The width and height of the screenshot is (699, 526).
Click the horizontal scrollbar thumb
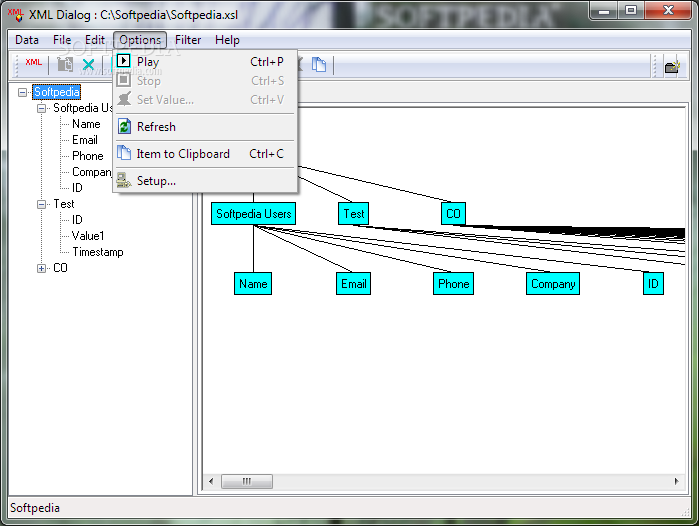click(x=247, y=481)
